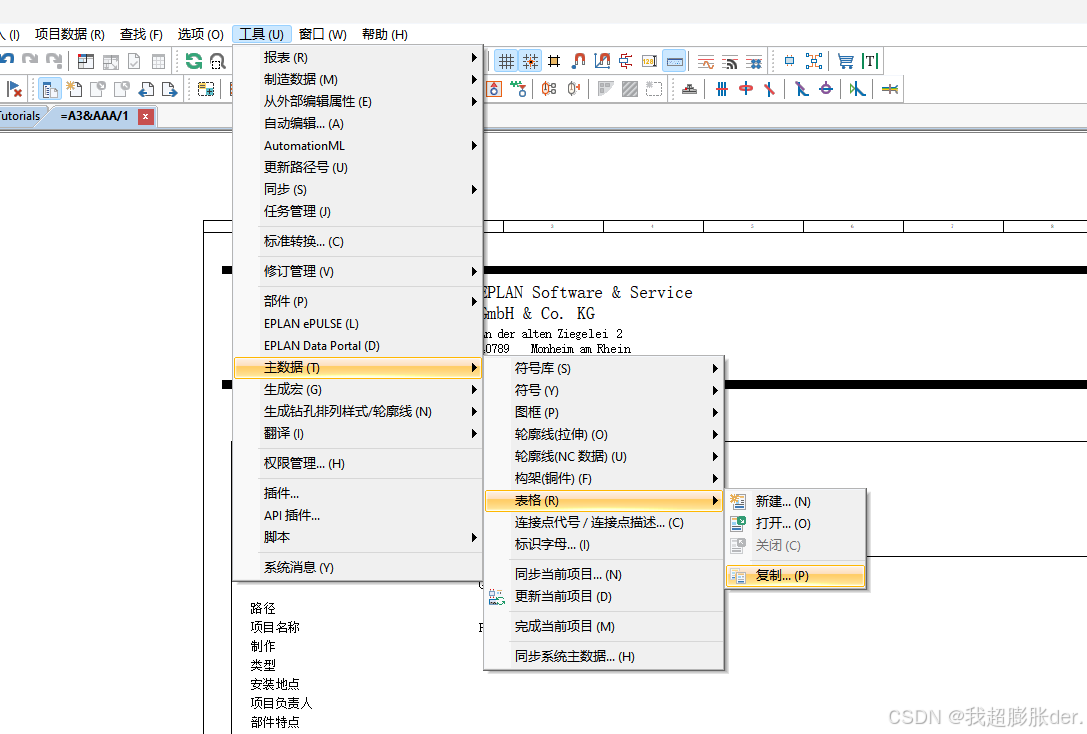Expand the 脚本 submenu arrow

474,537
